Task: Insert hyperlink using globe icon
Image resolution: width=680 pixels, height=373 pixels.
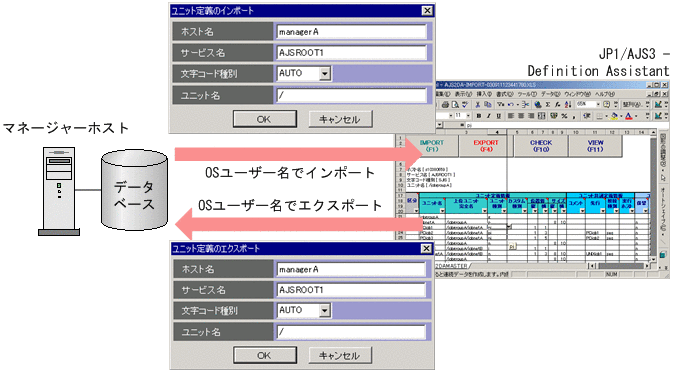Action: (538, 105)
